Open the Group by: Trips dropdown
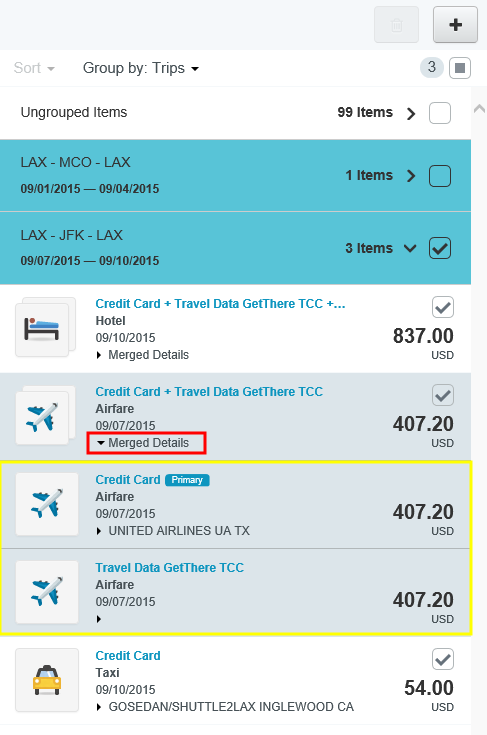The image size is (487, 735). [141, 68]
